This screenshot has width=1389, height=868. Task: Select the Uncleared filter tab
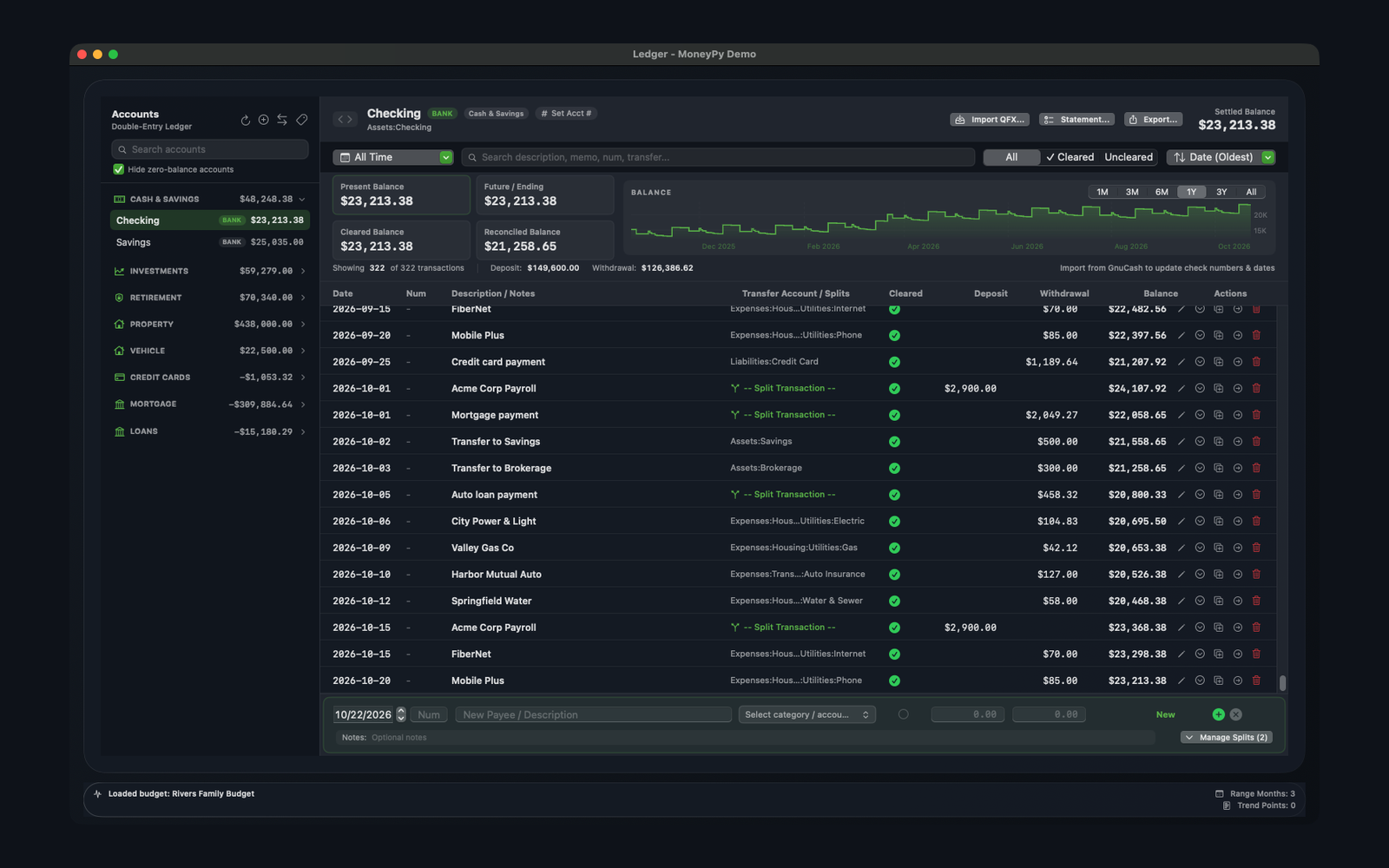tap(1129, 157)
